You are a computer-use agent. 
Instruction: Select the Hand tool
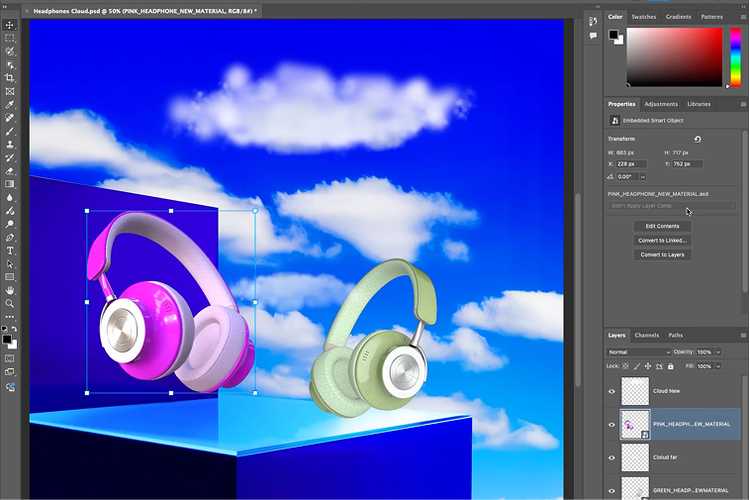click(10, 290)
